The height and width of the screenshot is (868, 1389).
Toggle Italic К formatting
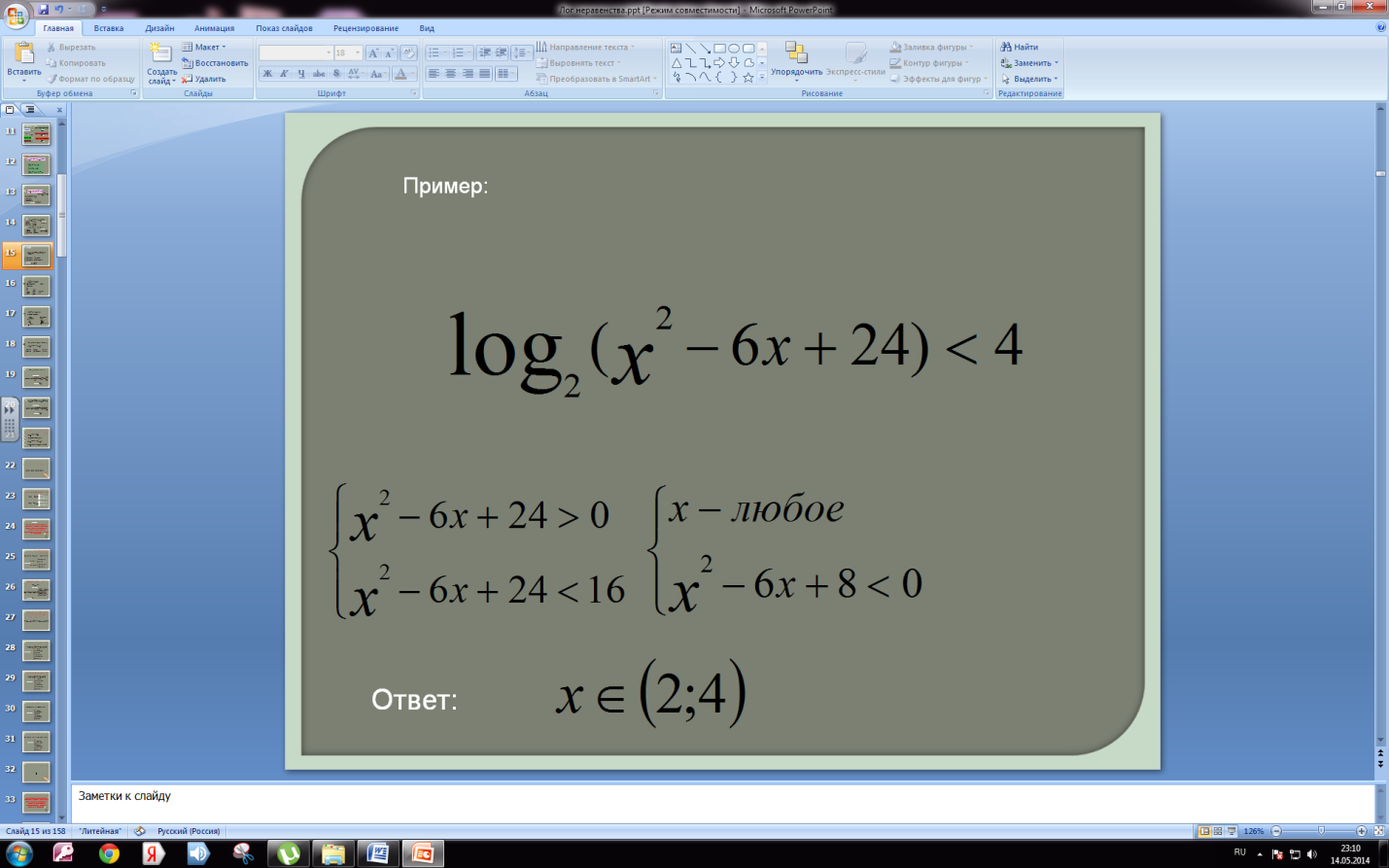[x=284, y=74]
